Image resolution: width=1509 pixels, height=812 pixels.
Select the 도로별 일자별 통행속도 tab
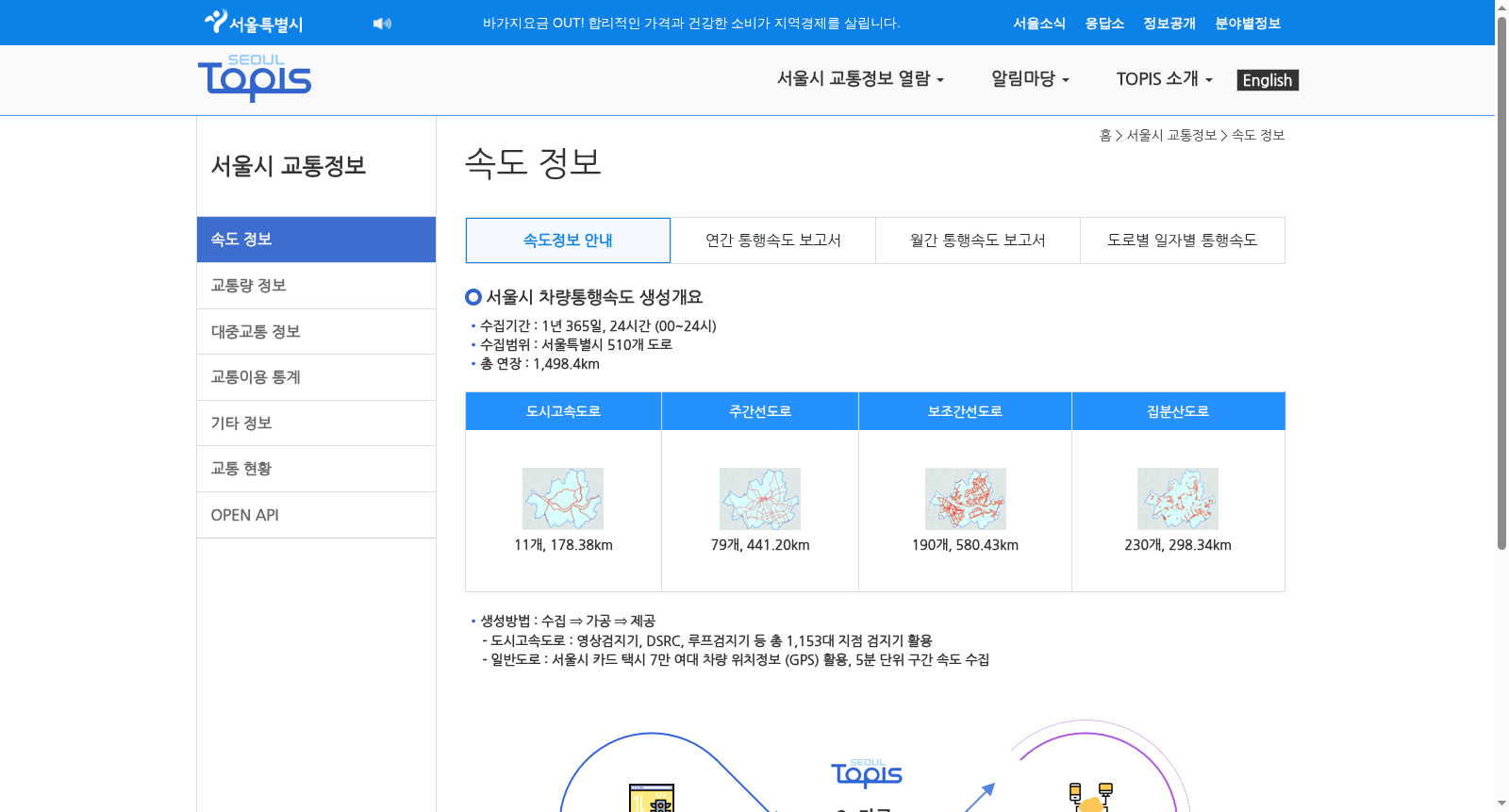(x=1183, y=240)
